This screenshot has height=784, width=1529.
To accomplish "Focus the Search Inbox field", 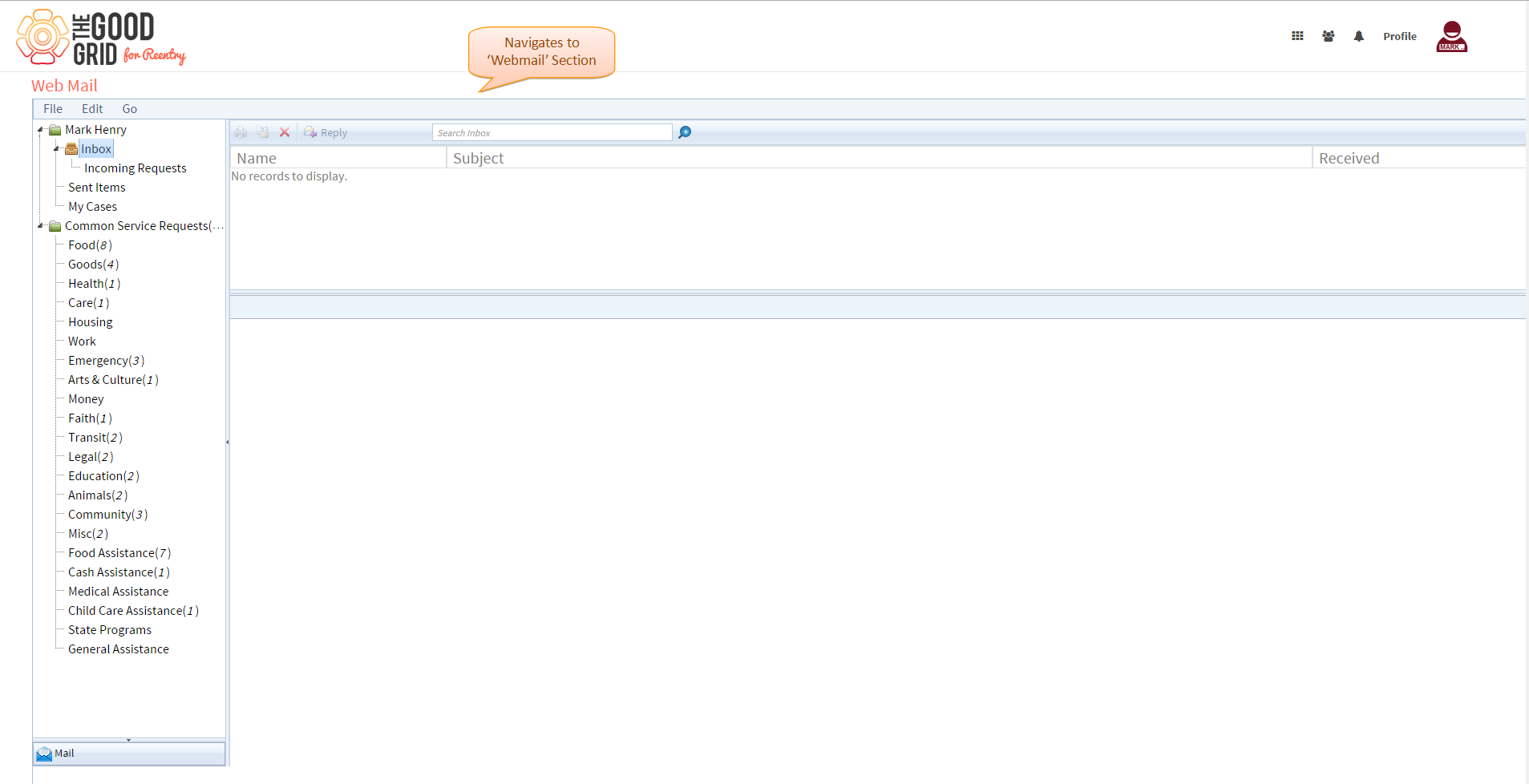I will 552,132.
